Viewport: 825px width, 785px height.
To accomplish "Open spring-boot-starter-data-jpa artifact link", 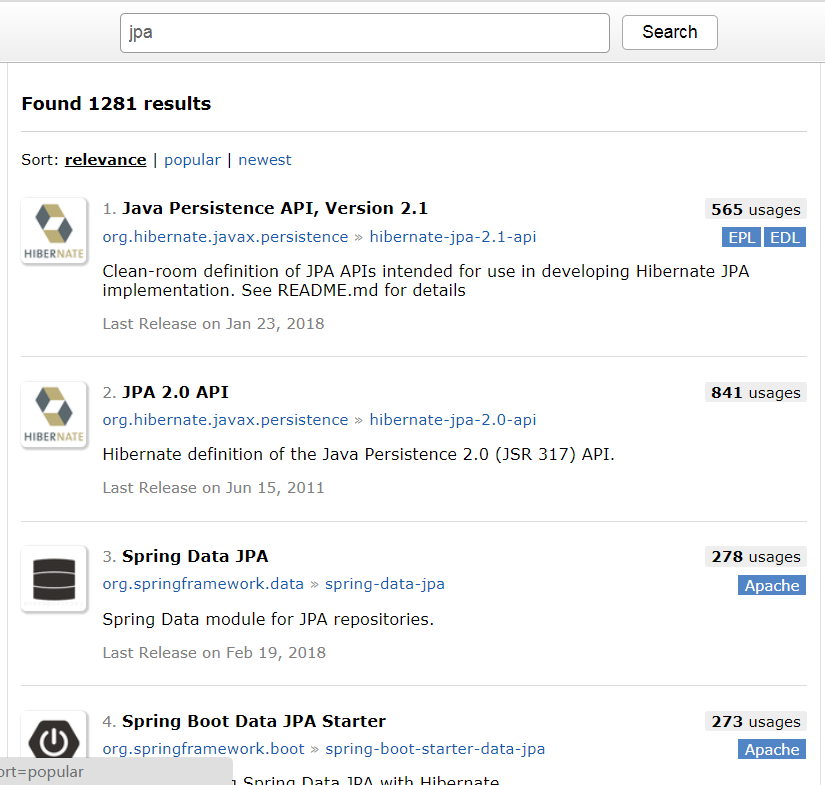I will point(435,749).
